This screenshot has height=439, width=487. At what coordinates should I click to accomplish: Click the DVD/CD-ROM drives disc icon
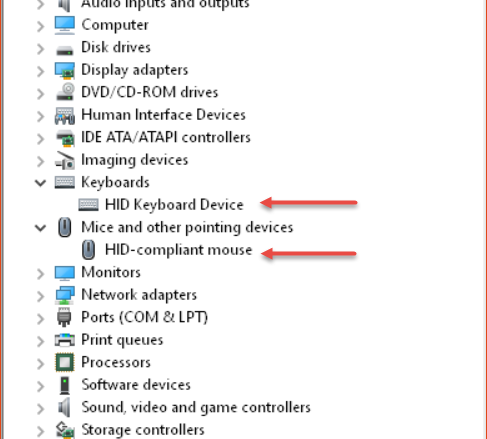(65, 93)
